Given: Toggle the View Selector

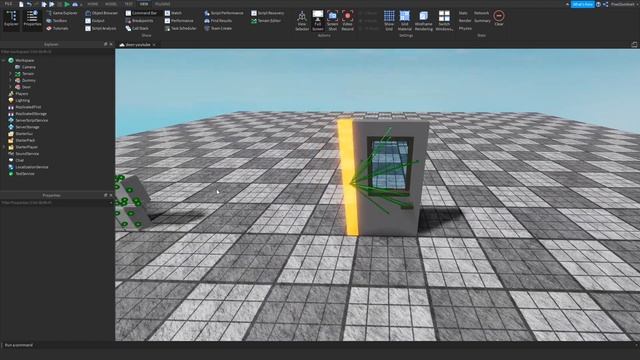Looking at the screenshot, I should coord(302,21).
